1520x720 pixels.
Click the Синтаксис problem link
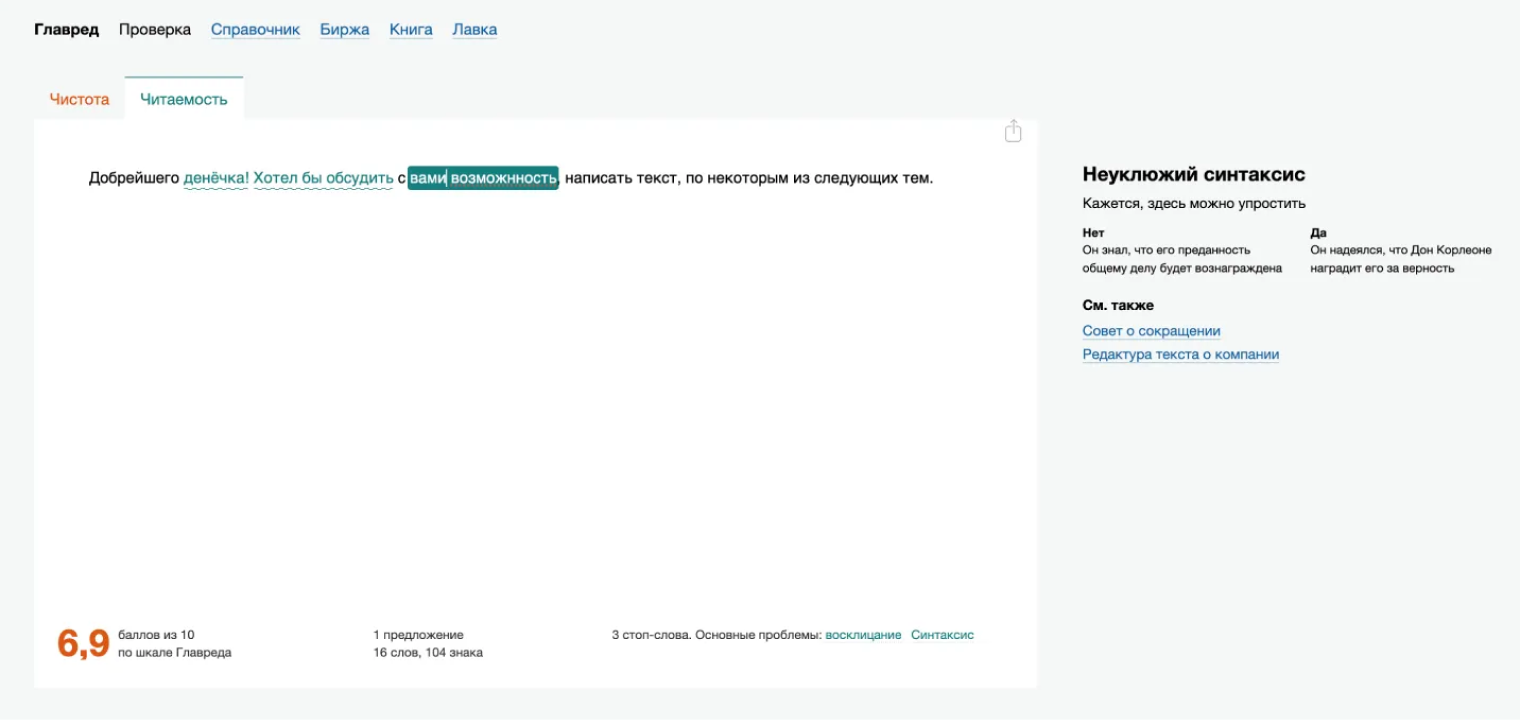(942, 635)
